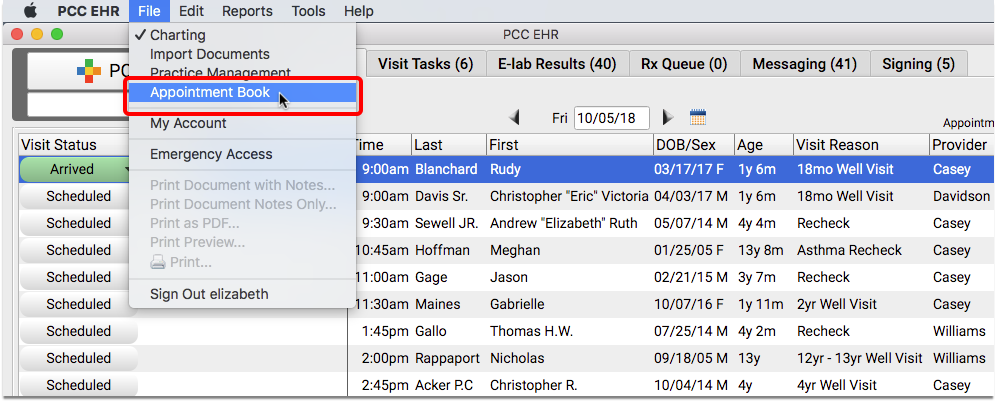
Task: Switch to Visit Tasks (6) tab
Action: (425, 64)
